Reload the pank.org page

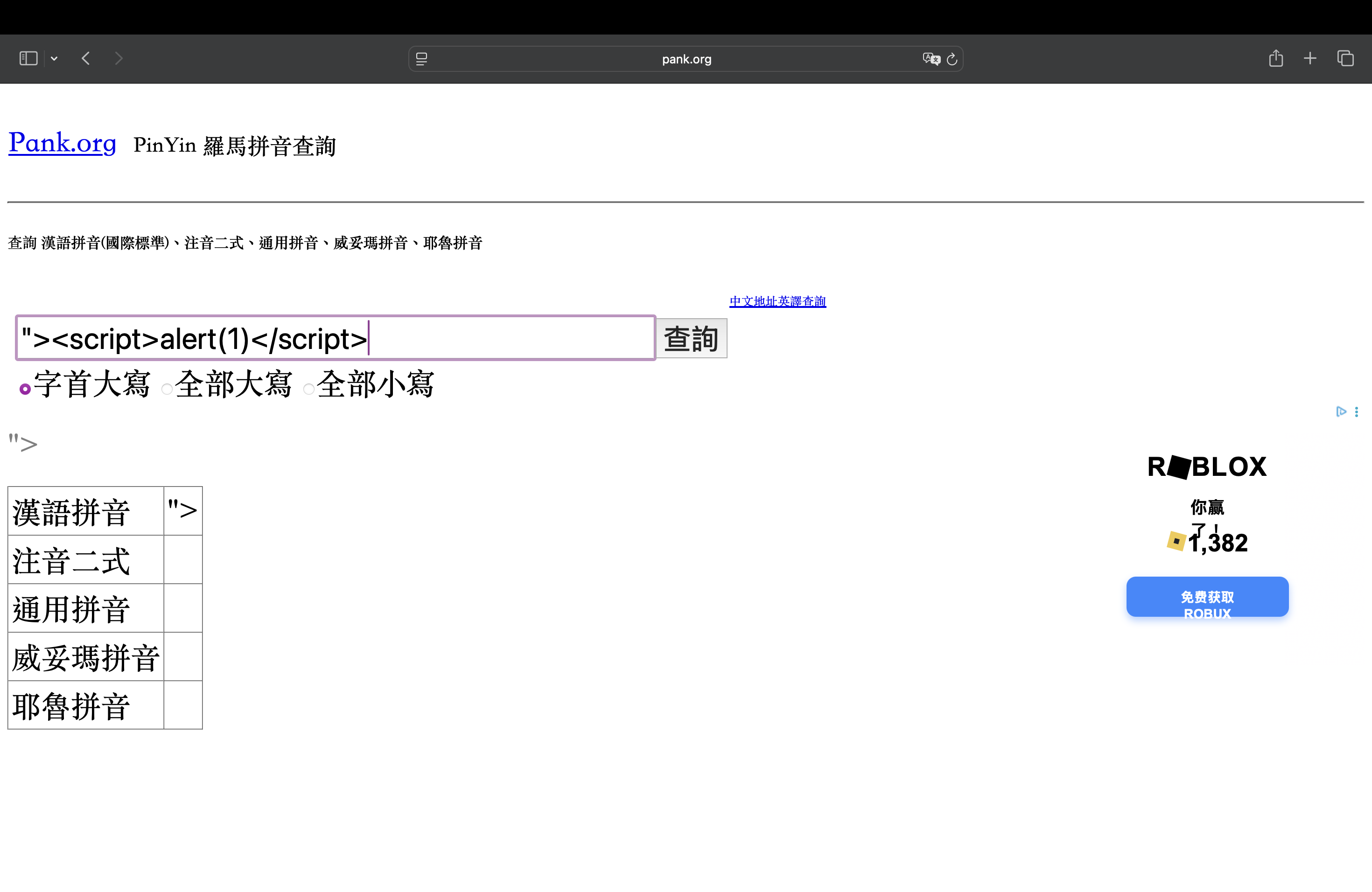pyautogui.click(x=952, y=59)
